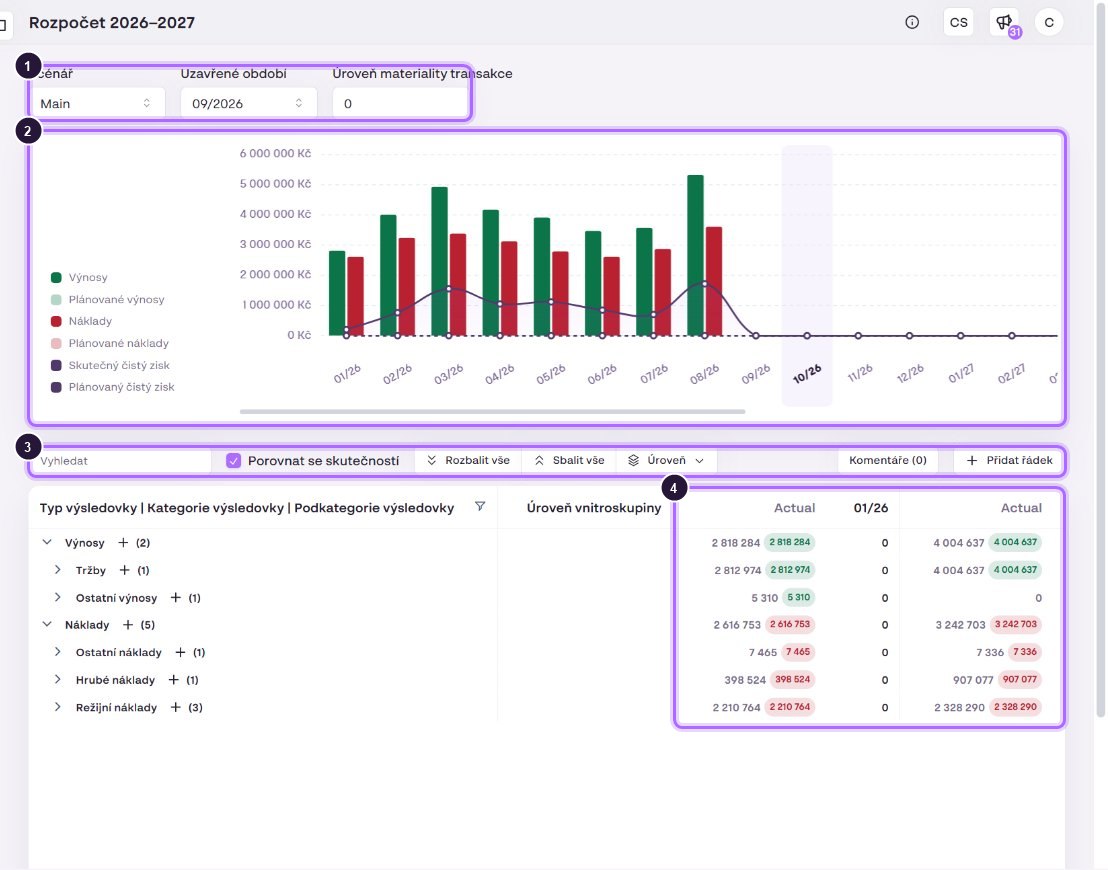Viewport: 1108px width, 870px height.
Task: Click the Vyhledat search field
Action: 120,461
